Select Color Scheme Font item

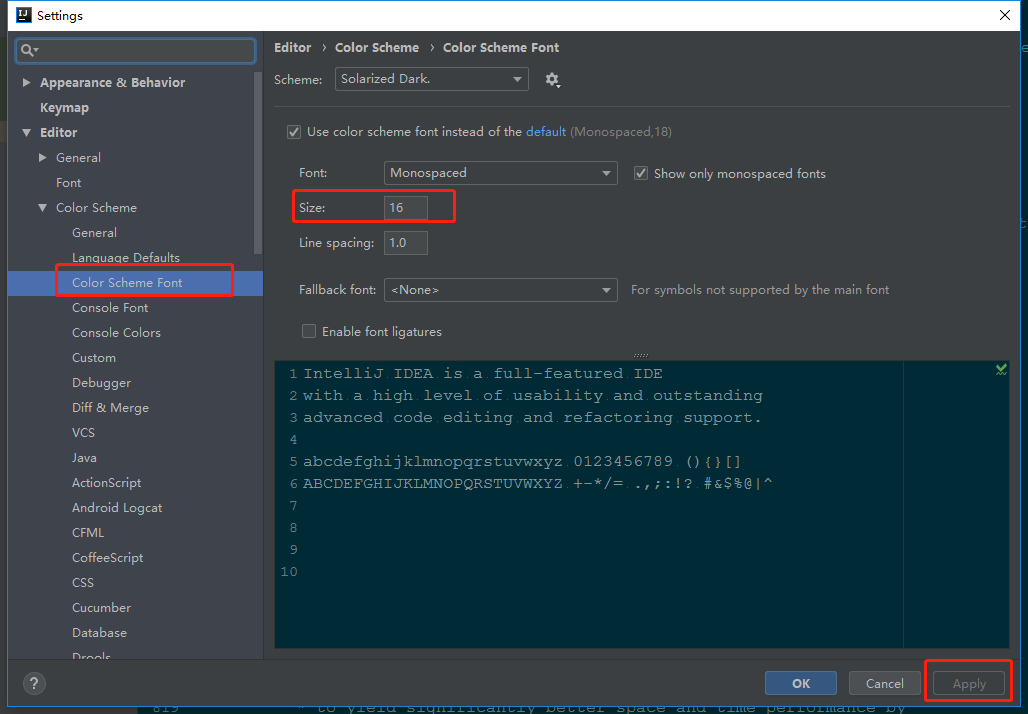pos(127,283)
